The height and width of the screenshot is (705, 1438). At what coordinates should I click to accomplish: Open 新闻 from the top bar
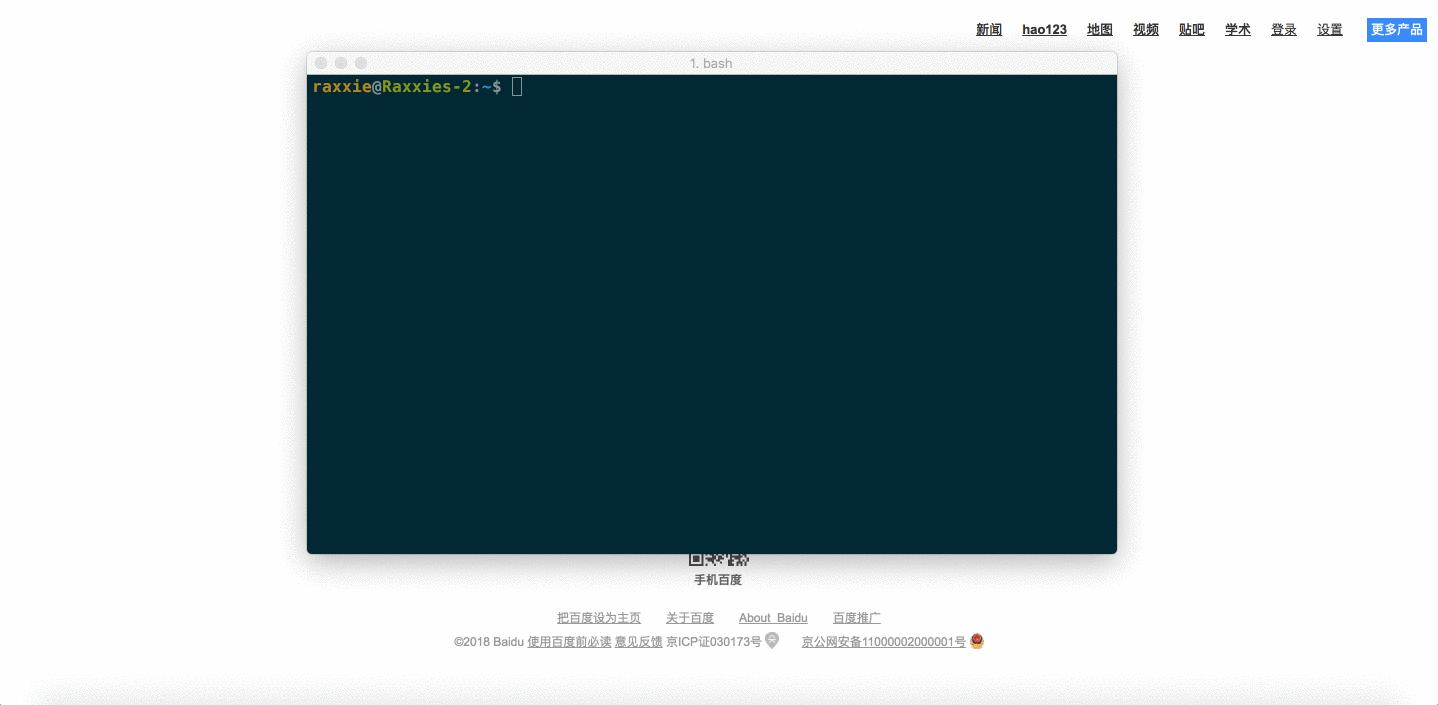click(x=988, y=29)
